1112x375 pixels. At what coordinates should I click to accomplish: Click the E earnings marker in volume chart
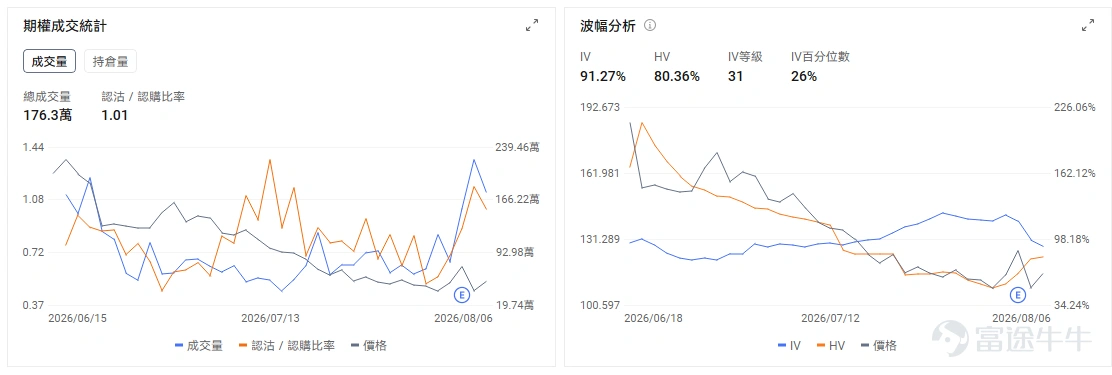point(462,294)
